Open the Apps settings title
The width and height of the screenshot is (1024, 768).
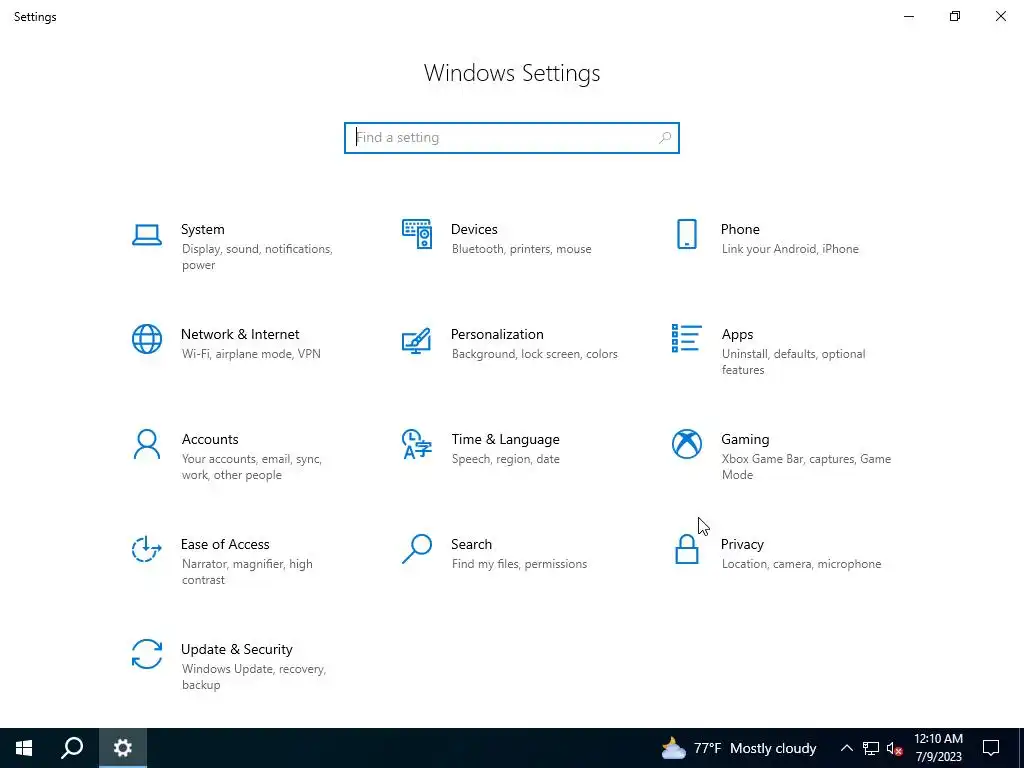click(737, 334)
